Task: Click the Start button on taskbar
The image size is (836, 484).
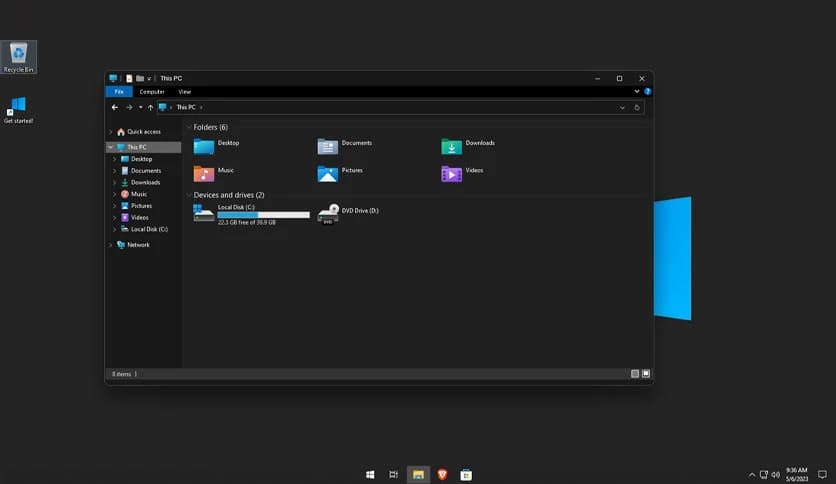Action: (370, 474)
